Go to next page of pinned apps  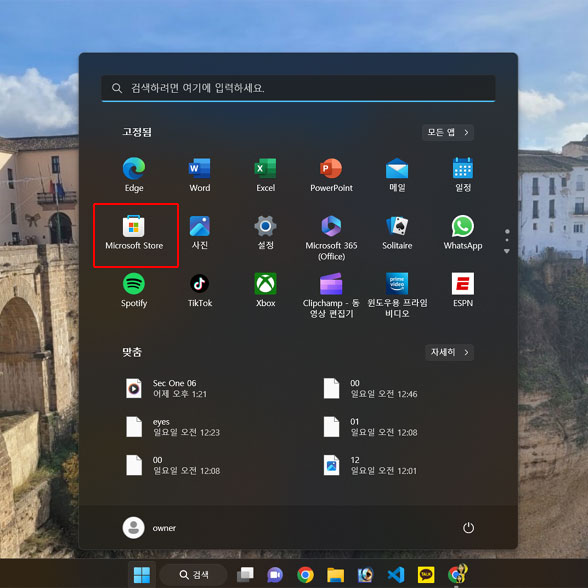pos(507,251)
